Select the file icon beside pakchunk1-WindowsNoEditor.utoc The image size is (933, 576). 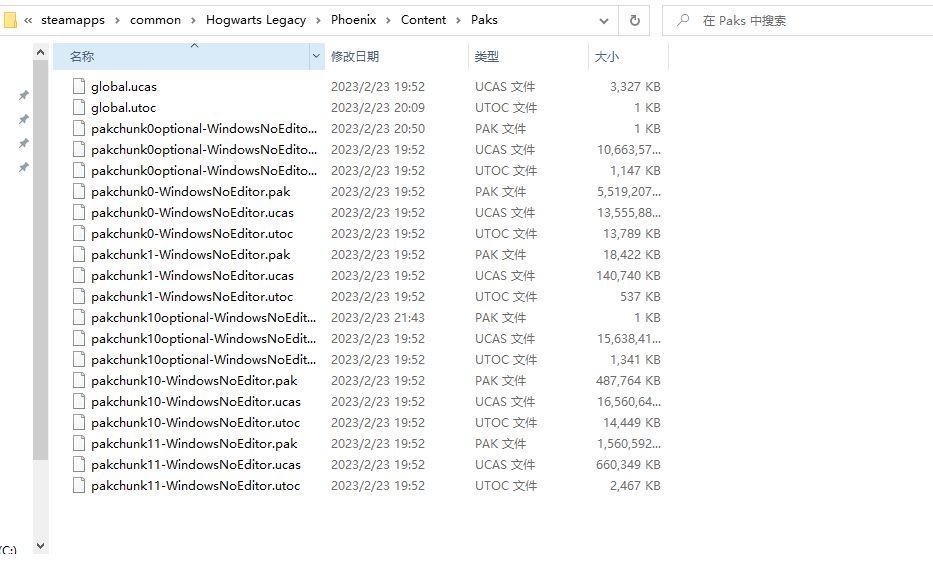click(79, 296)
